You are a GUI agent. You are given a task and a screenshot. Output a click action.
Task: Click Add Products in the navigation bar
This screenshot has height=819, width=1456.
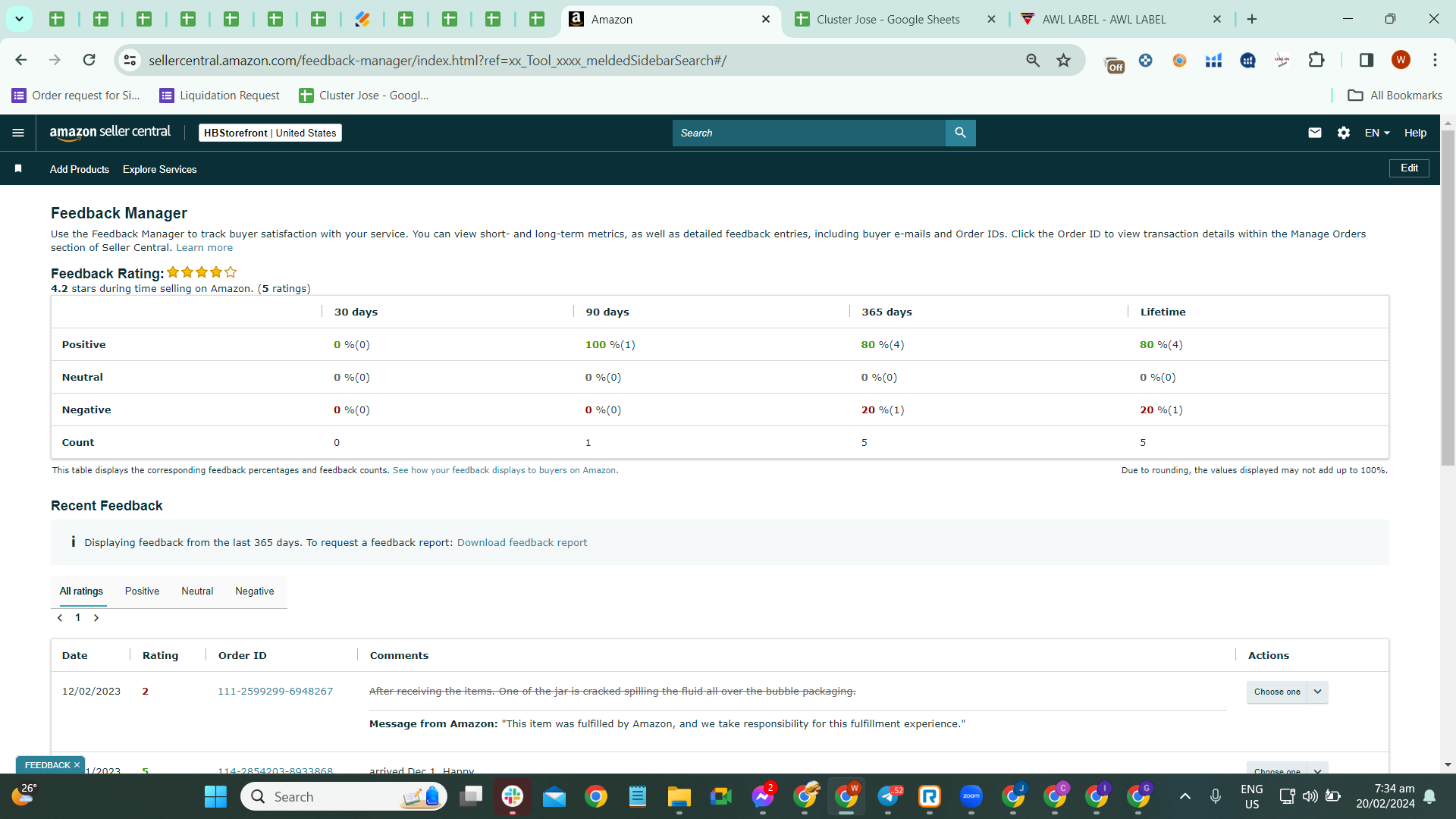pos(80,169)
